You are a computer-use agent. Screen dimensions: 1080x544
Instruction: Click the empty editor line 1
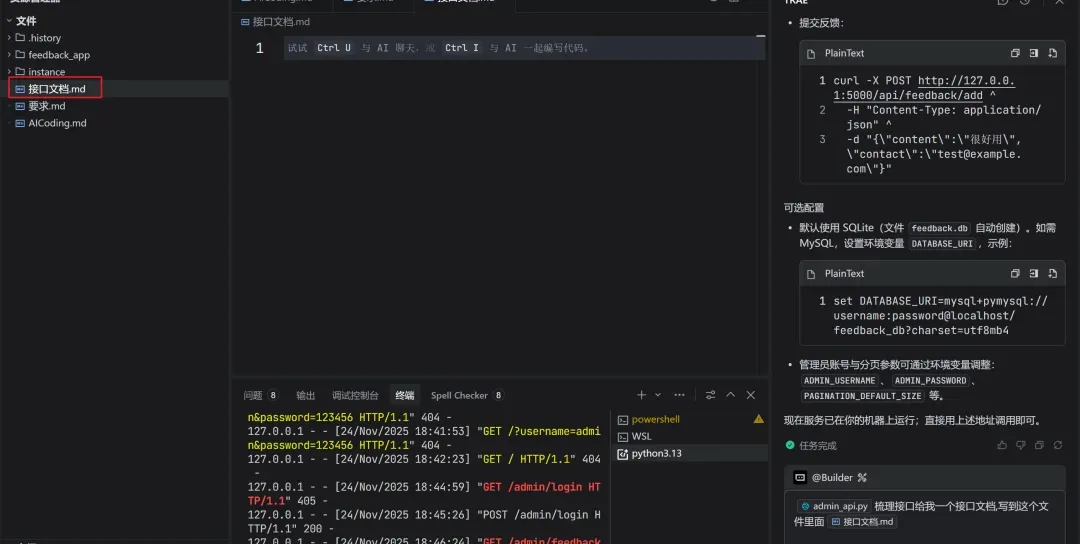[x=520, y=48]
